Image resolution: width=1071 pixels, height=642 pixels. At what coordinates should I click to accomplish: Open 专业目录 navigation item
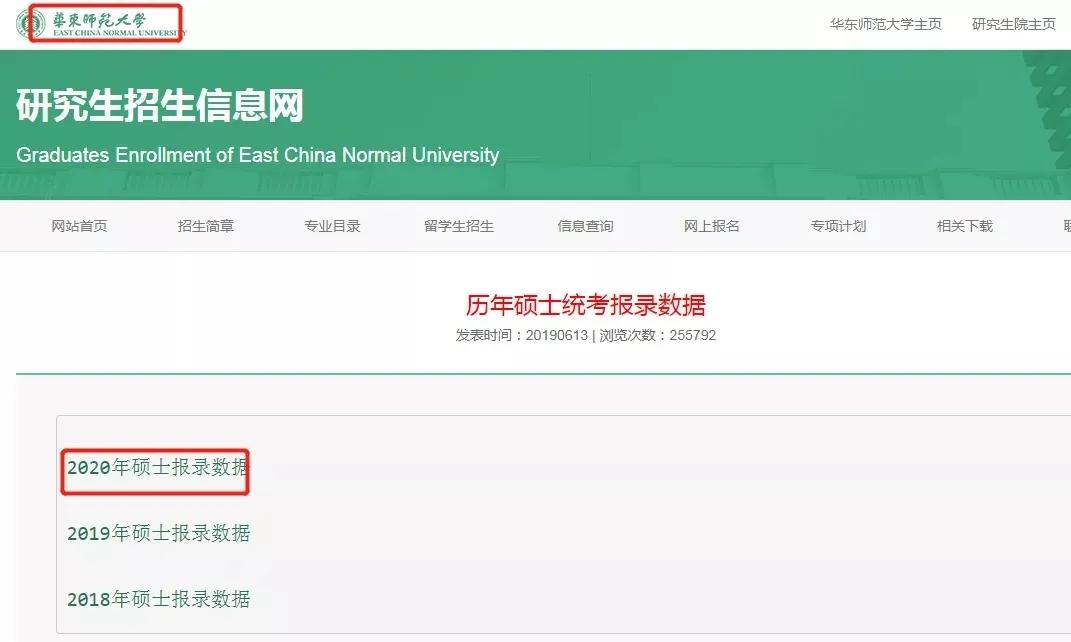tap(332, 226)
